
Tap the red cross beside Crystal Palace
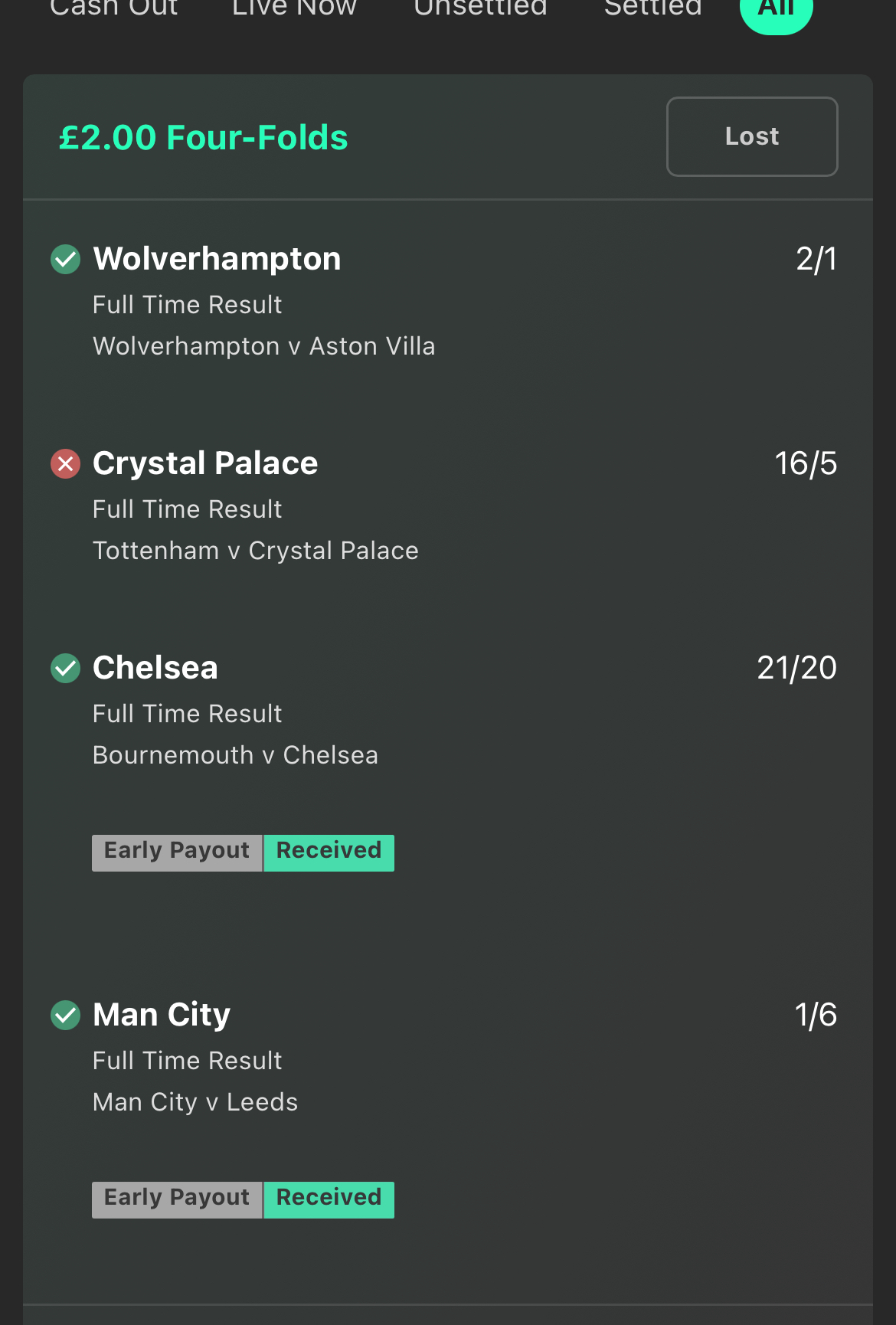pyautogui.click(x=66, y=463)
